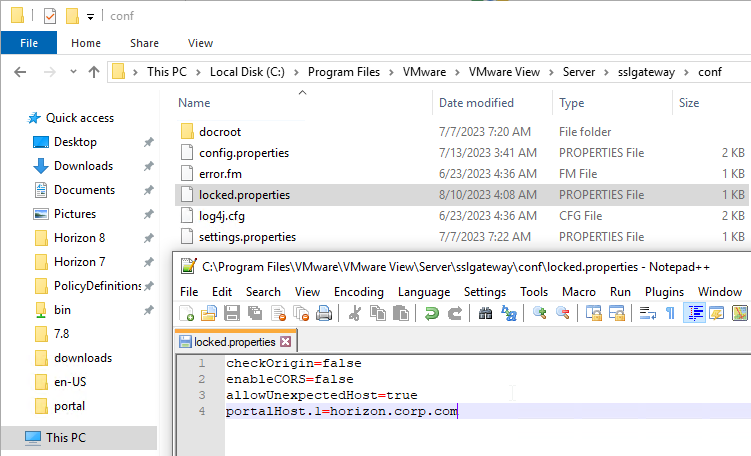The image size is (751, 456).
Task: Click the Open file icon in Notepad++
Action: pos(209,314)
